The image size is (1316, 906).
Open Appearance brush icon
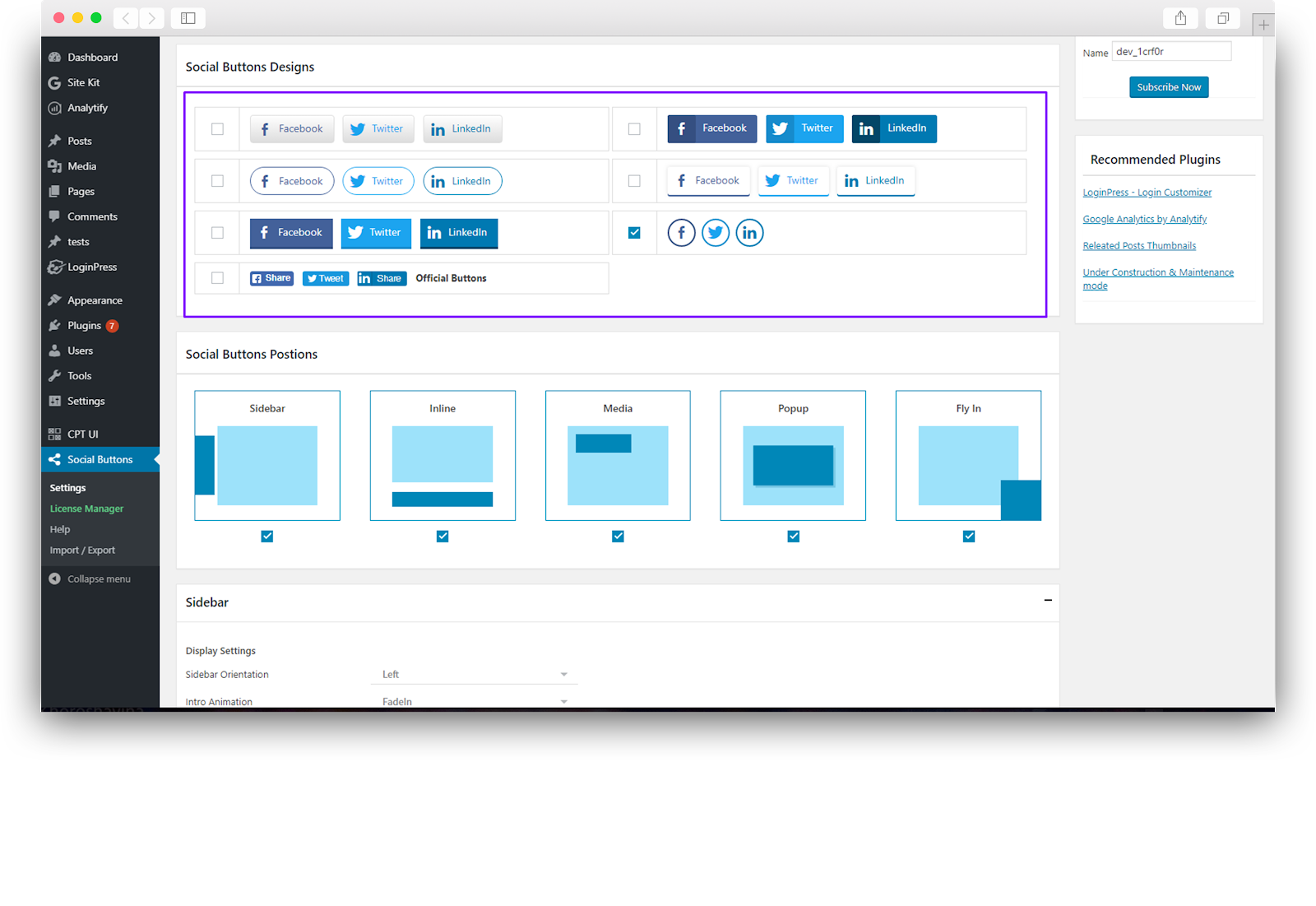(x=55, y=300)
